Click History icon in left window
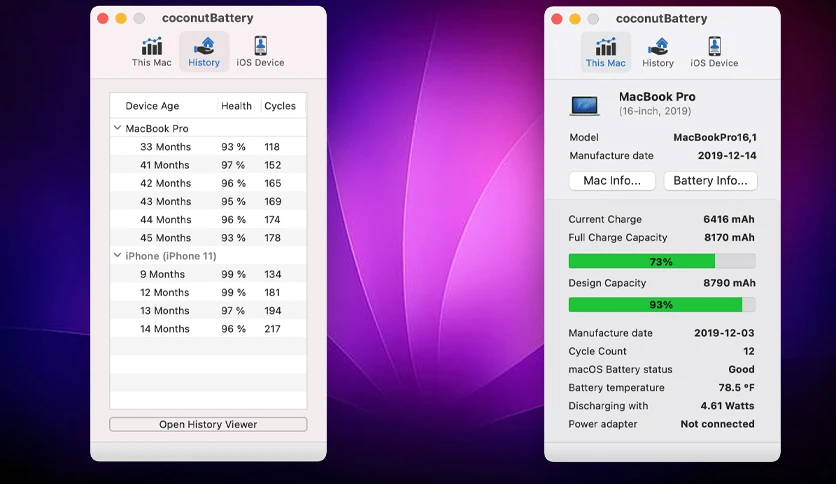 click(204, 46)
